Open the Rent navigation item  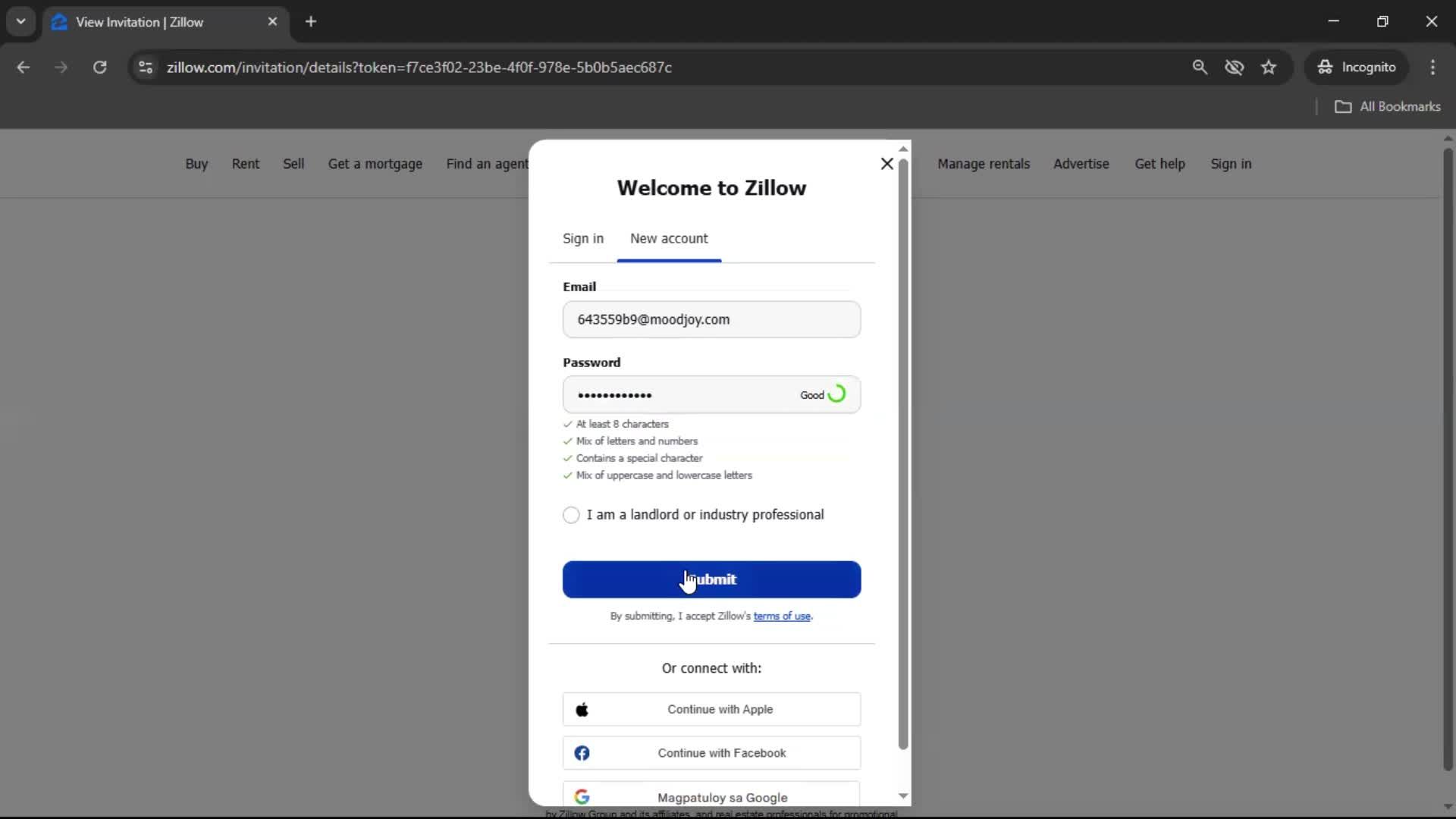click(x=245, y=164)
